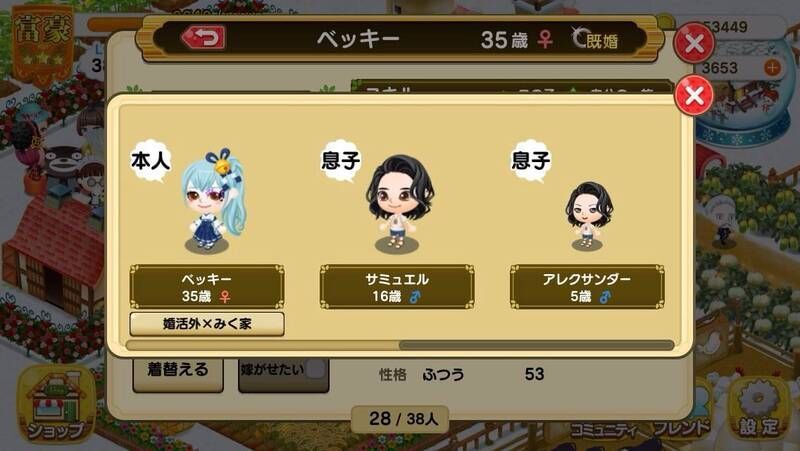
Task: Open the ショップ shop icon
Action: (x=56, y=405)
